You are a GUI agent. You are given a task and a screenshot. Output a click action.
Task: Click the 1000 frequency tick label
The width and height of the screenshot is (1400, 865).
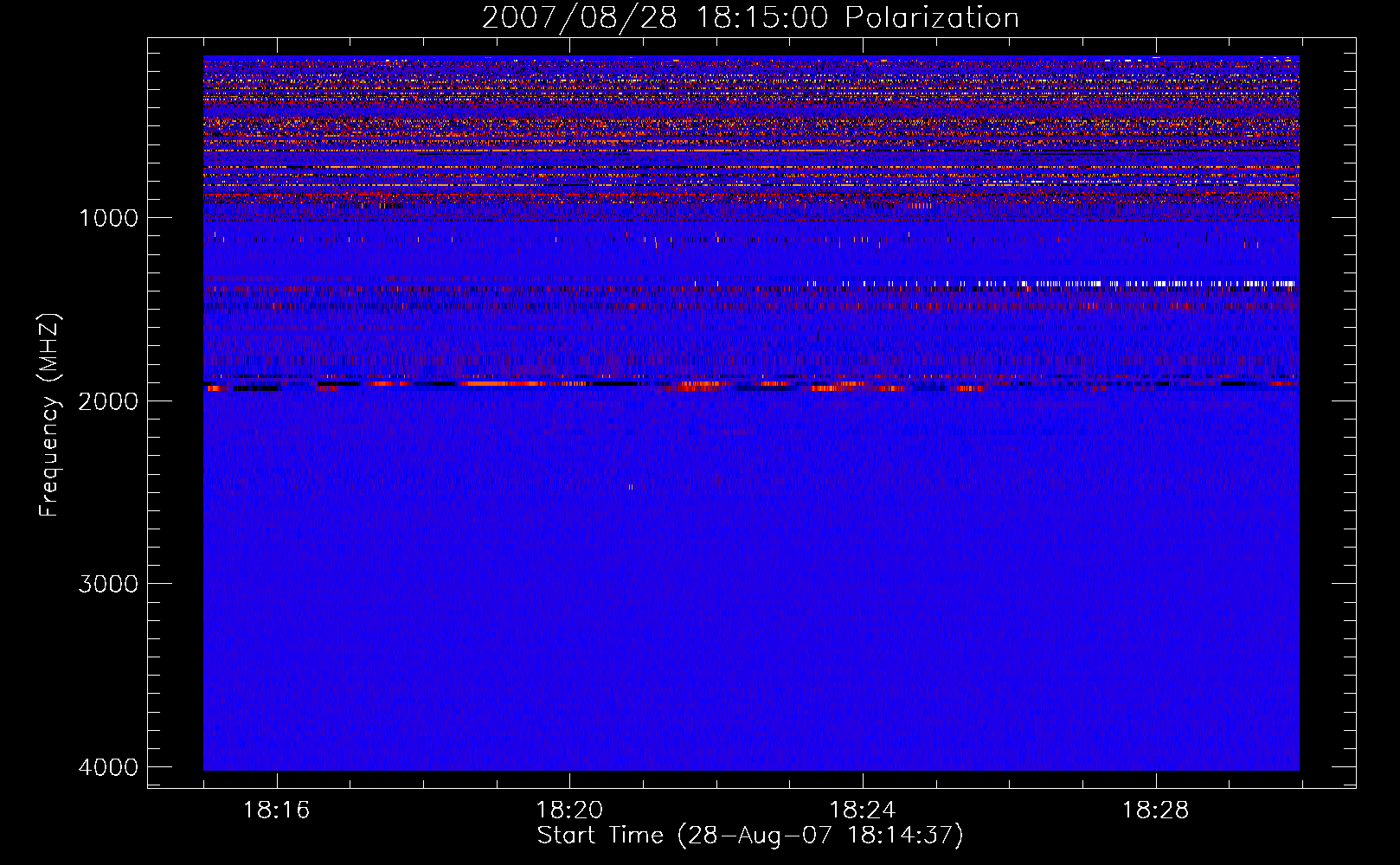(x=108, y=218)
